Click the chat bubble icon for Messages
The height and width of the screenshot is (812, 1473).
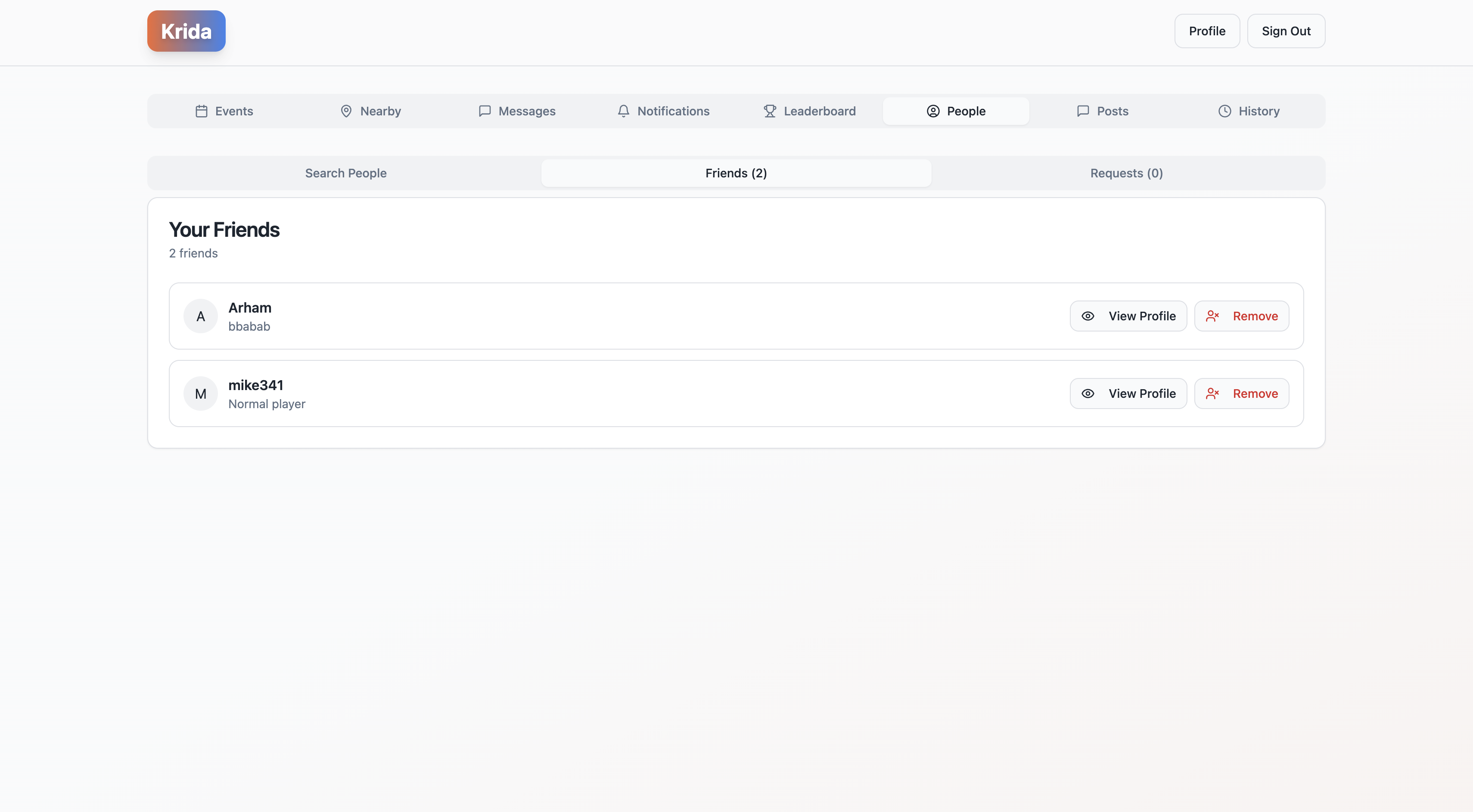(x=485, y=111)
